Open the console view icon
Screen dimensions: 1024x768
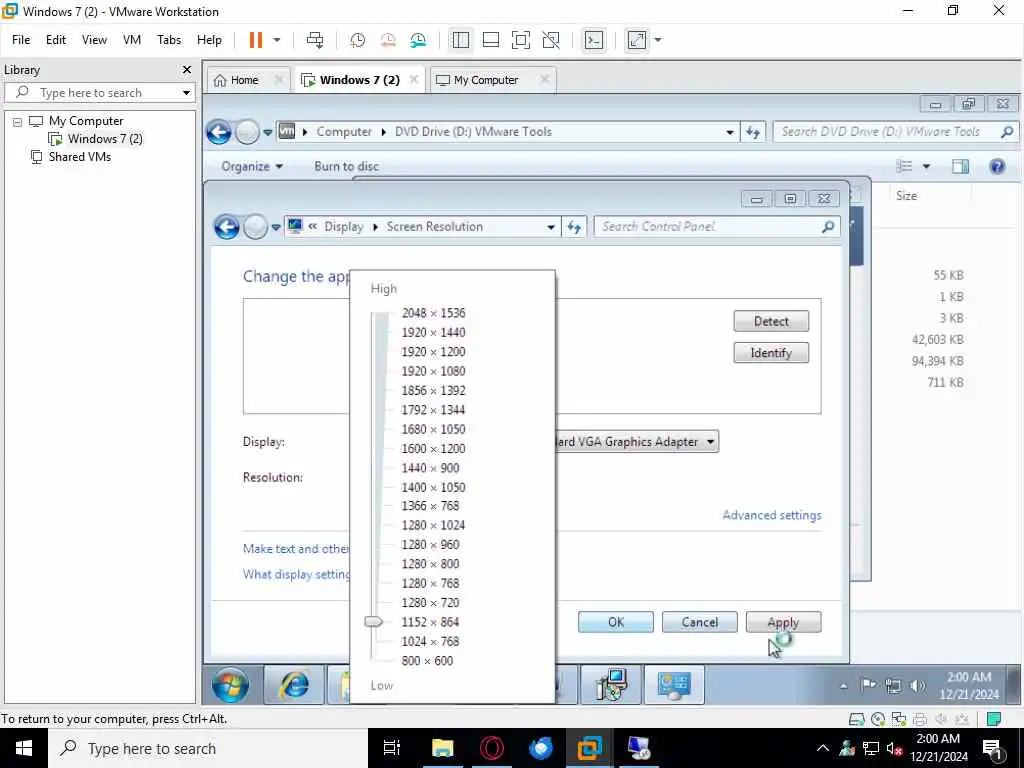594,40
